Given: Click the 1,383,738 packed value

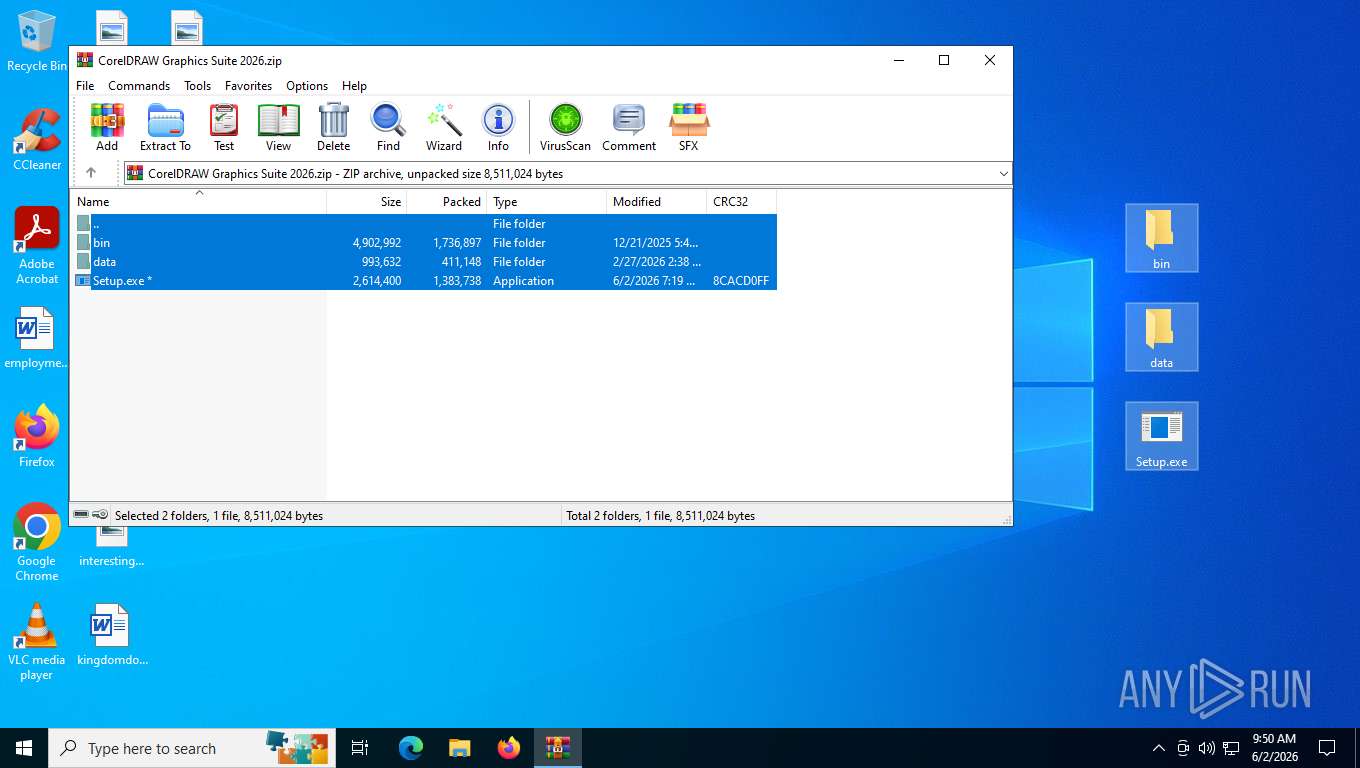Looking at the screenshot, I should pos(457,281).
